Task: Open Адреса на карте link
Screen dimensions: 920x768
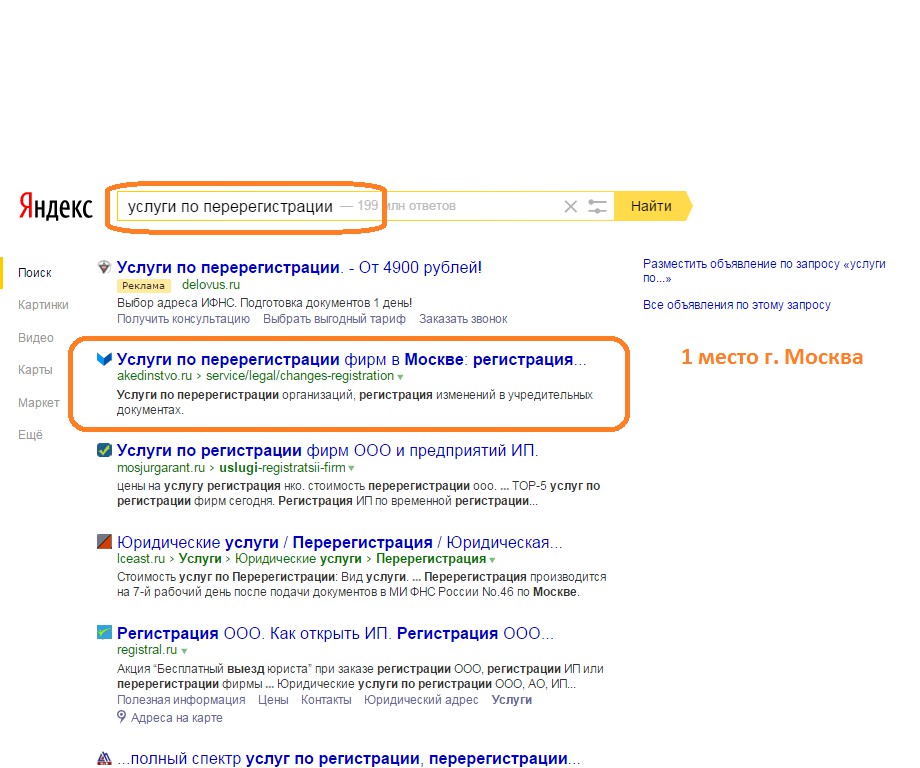Action: pyautogui.click(x=177, y=718)
